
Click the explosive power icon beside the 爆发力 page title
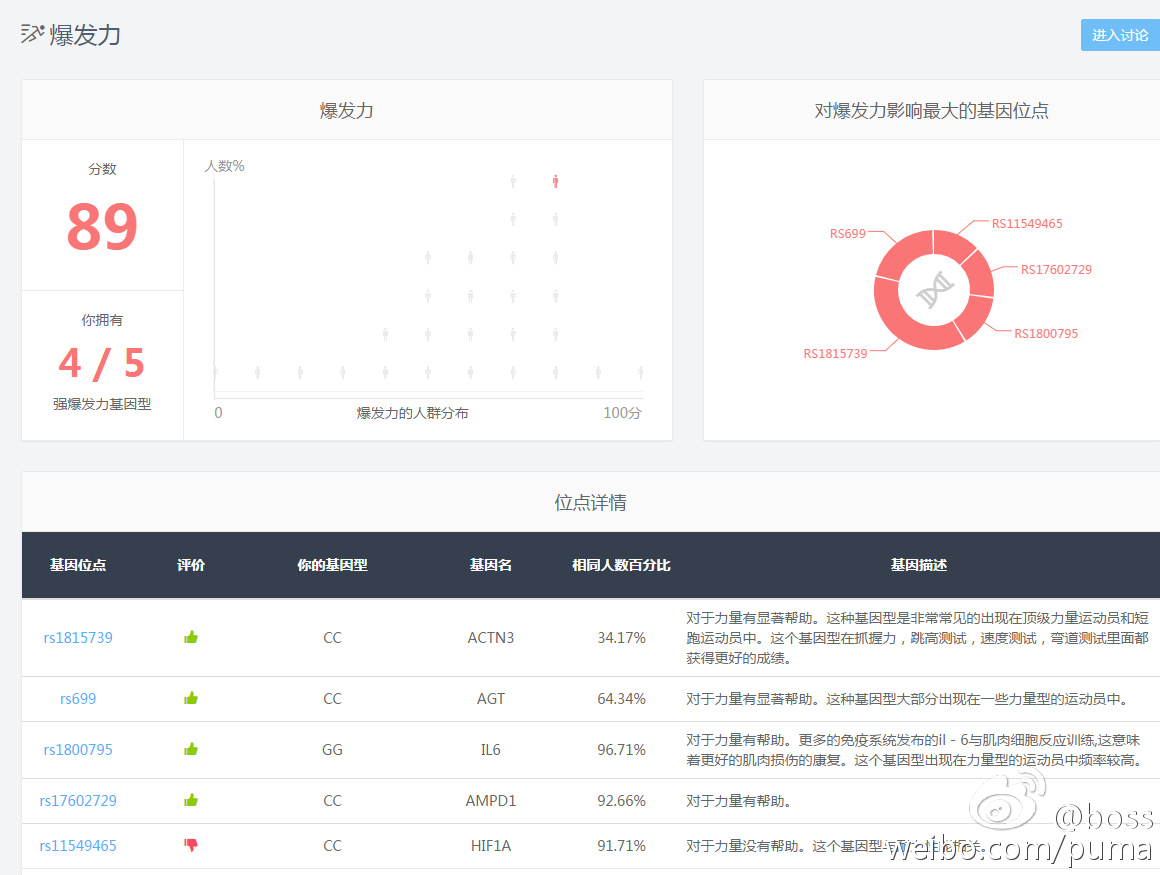tap(32, 33)
